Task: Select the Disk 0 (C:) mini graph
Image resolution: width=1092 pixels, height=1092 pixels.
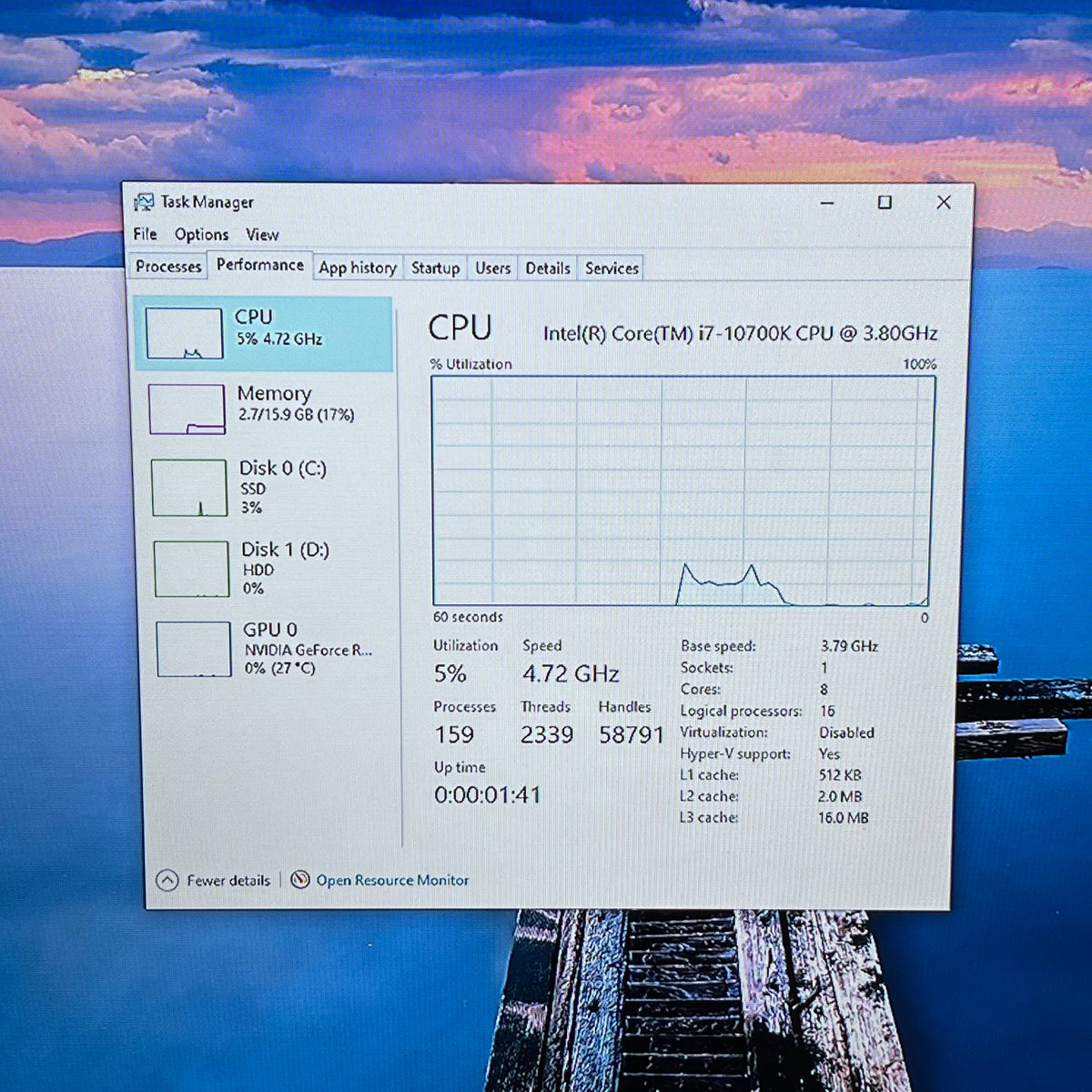Action: (189, 488)
